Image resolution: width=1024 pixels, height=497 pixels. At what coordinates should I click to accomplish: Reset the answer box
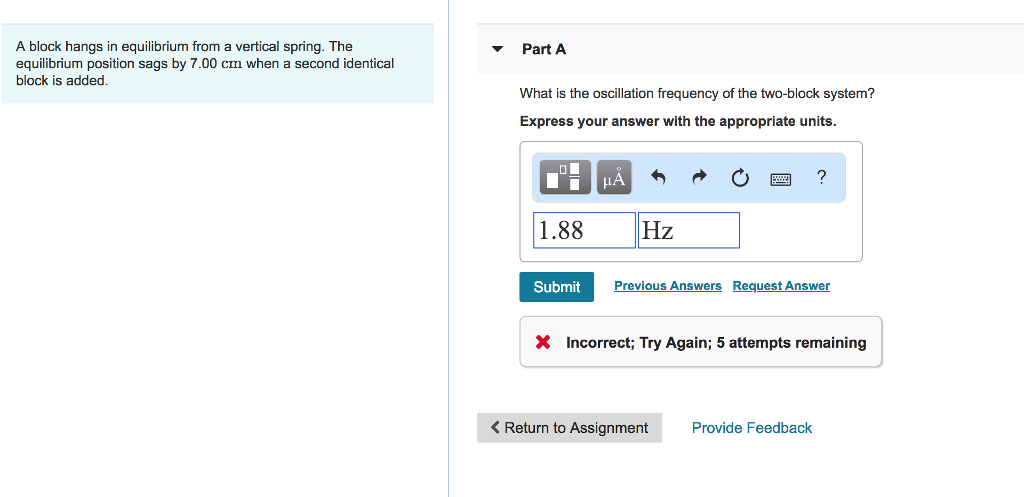[739, 178]
